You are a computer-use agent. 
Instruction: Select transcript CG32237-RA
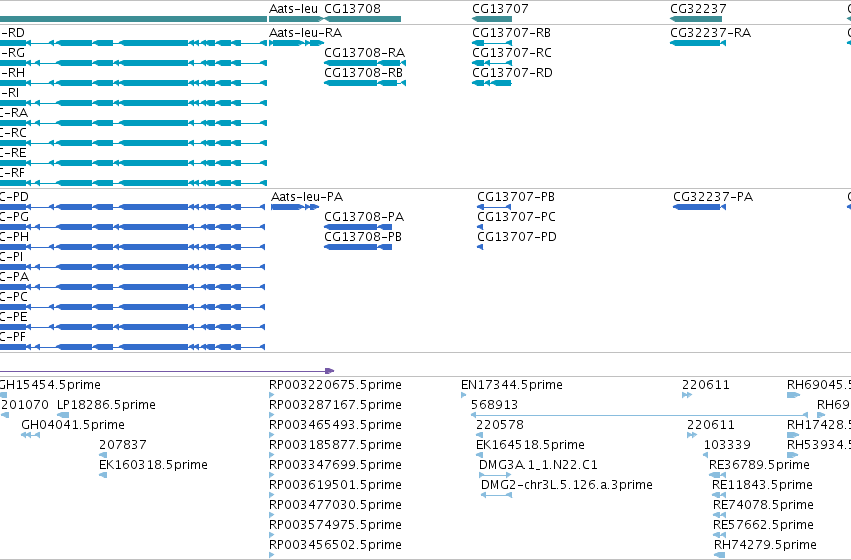pos(698,43)
